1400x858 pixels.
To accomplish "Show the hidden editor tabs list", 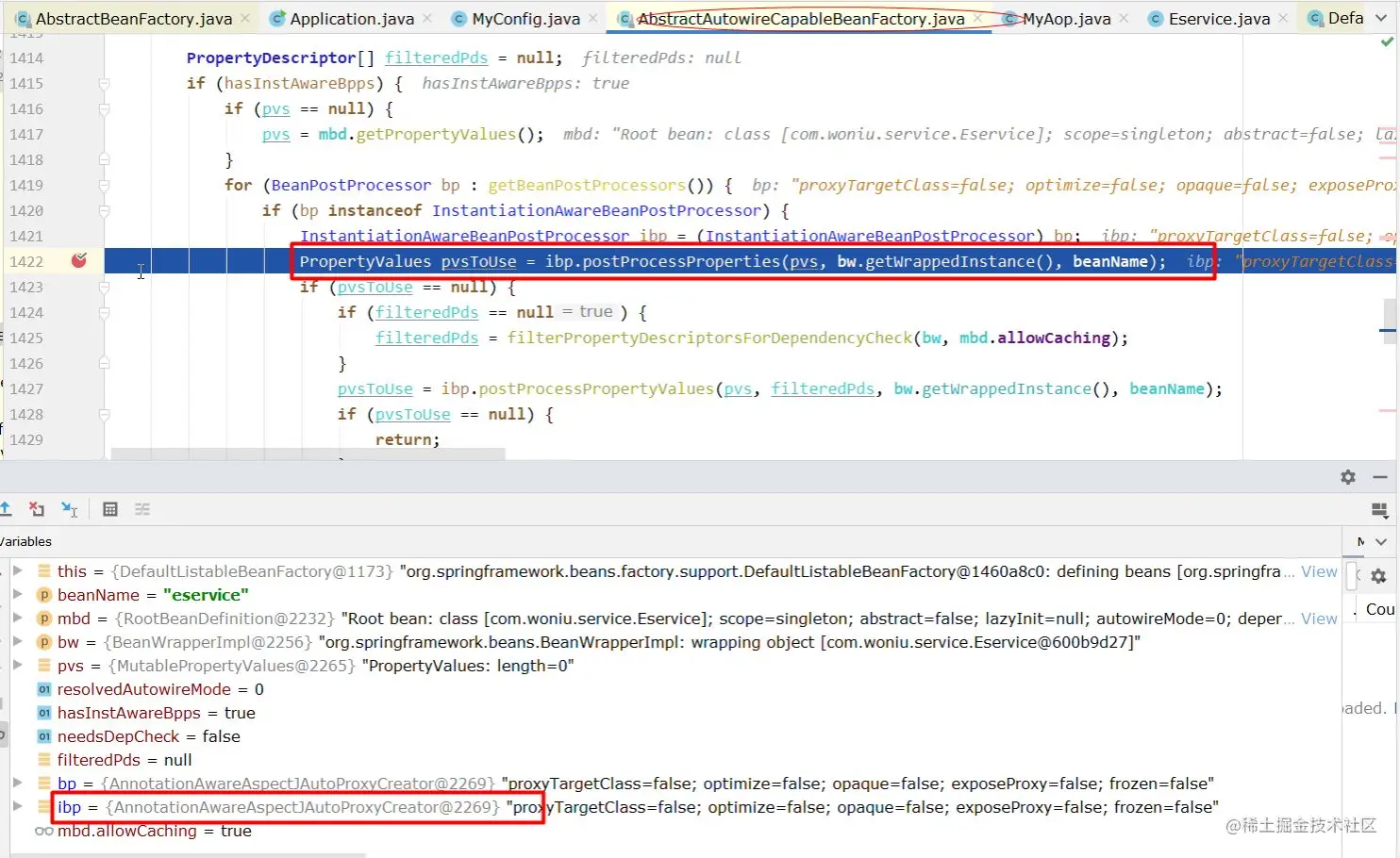I will [1381, 18].
